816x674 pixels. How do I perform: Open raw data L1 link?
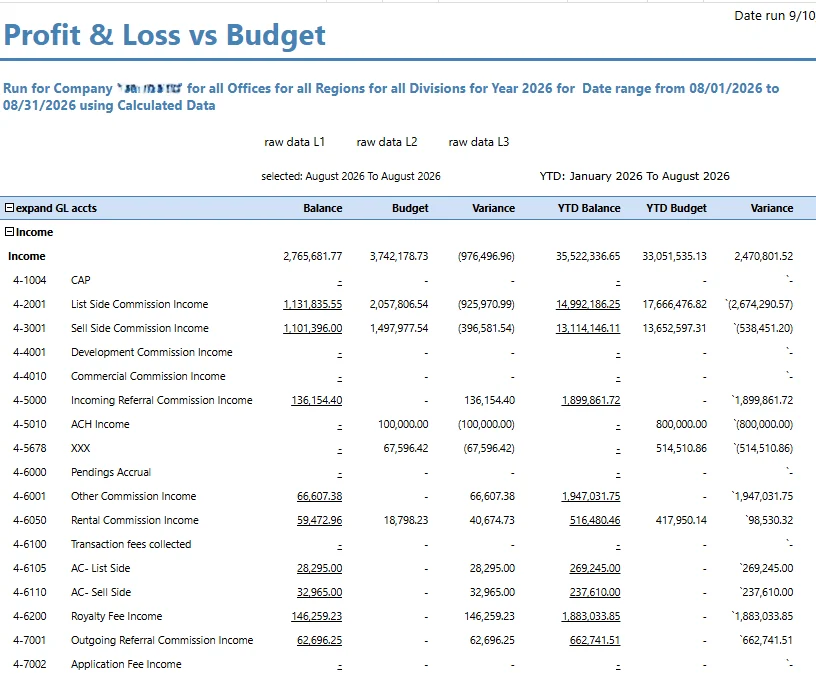[295, 142]
